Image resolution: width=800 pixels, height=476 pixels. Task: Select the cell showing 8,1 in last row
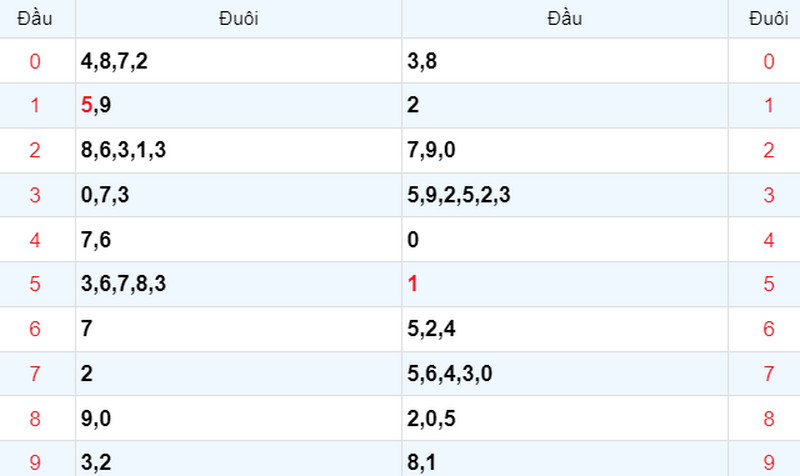pyautogui.click(x=565, y=459)
